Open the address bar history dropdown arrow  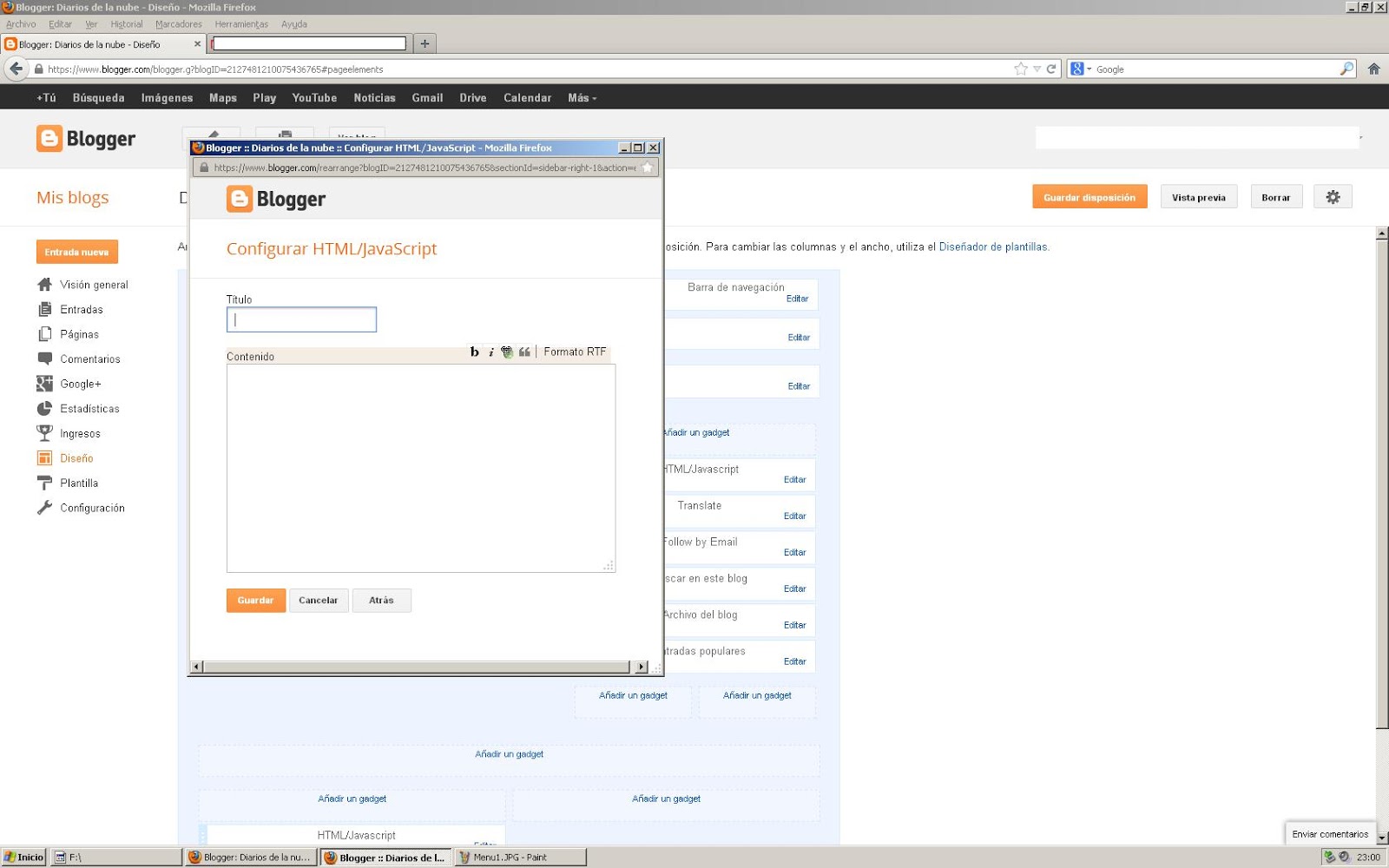(x=1037, y=69)
